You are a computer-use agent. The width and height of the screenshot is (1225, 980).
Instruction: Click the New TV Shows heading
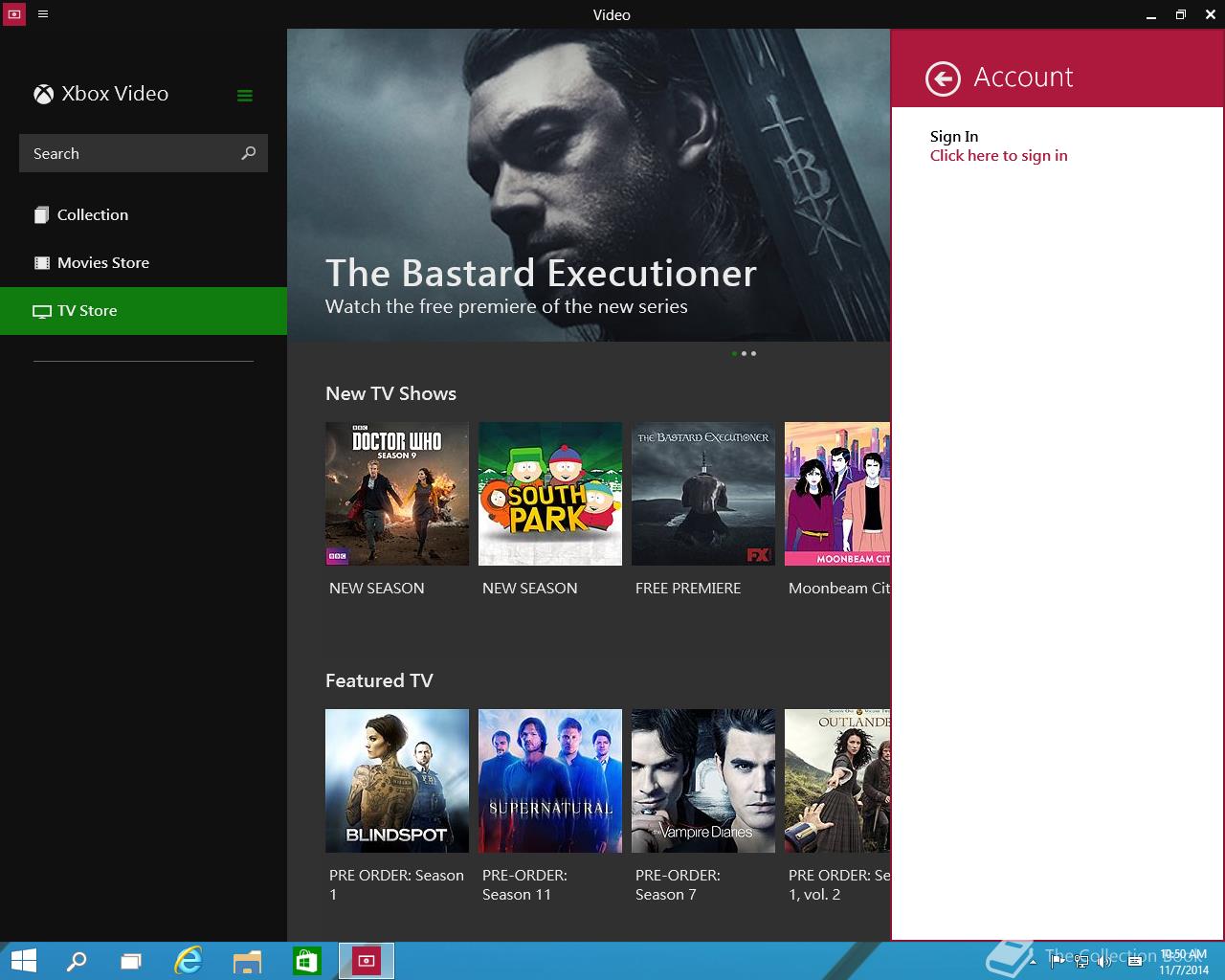coord(390,394)
